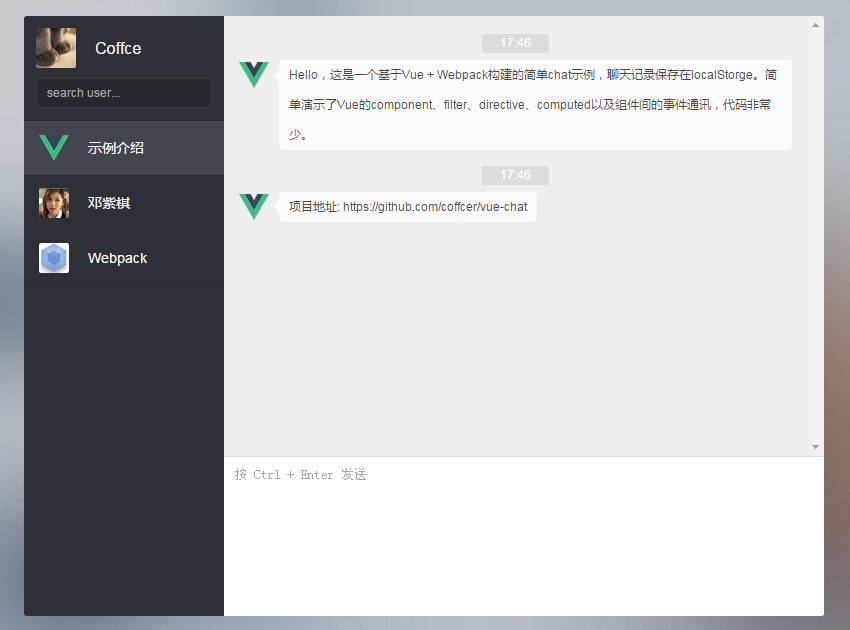Screen dimensions: 850x630
Task: Click the second 17:46 timestamp badge
Action: (515, 175)
